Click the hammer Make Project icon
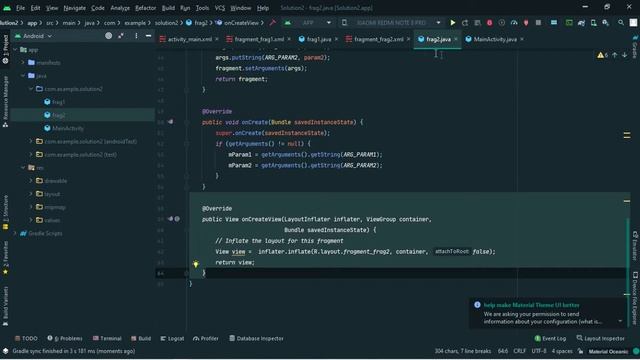The height and width of the screenshot is (360, 640). (273, 23)
